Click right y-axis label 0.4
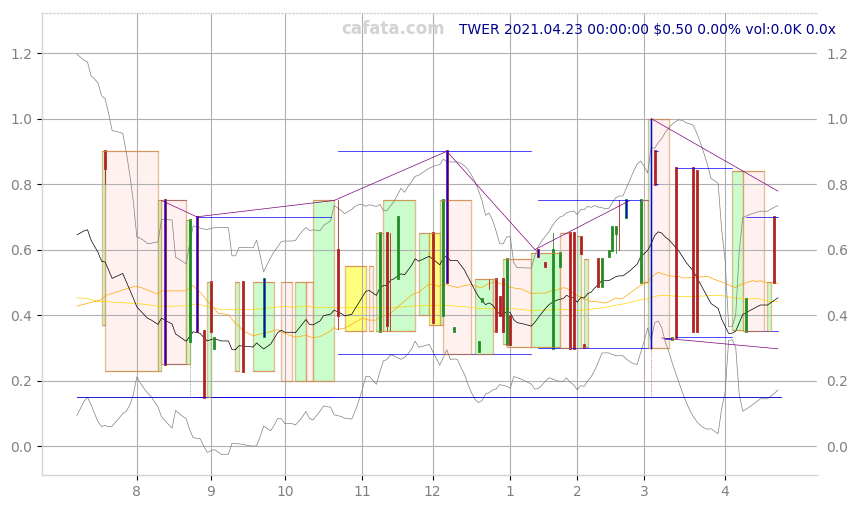 838,316
